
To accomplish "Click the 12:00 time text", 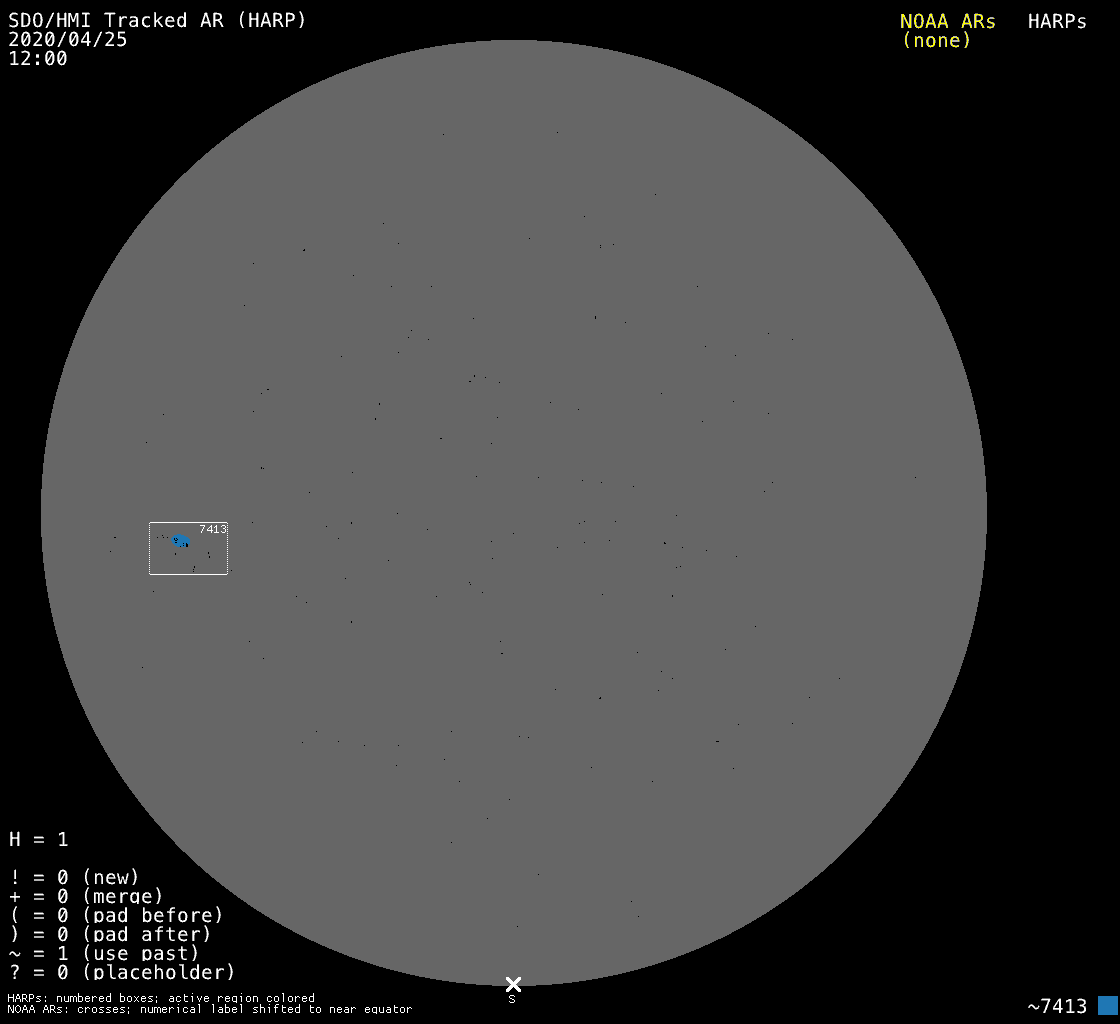I will point(38,59).
